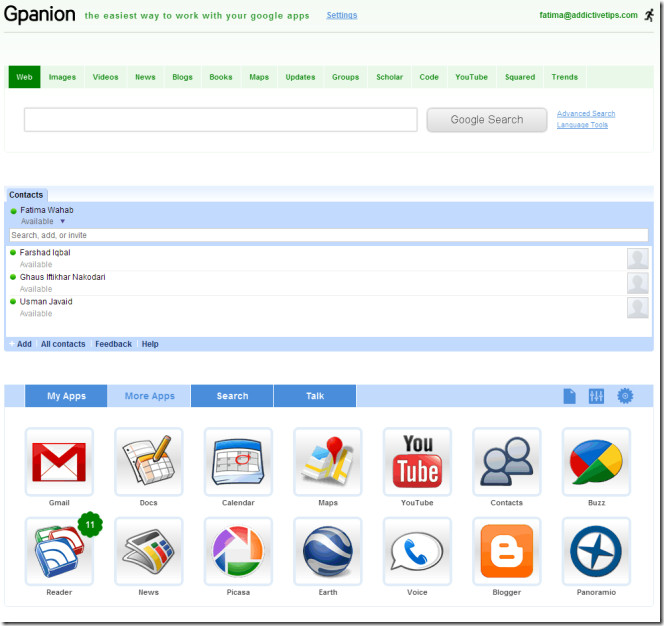Switch to the Videos search tab
The image size is (664, 626).
105,77
